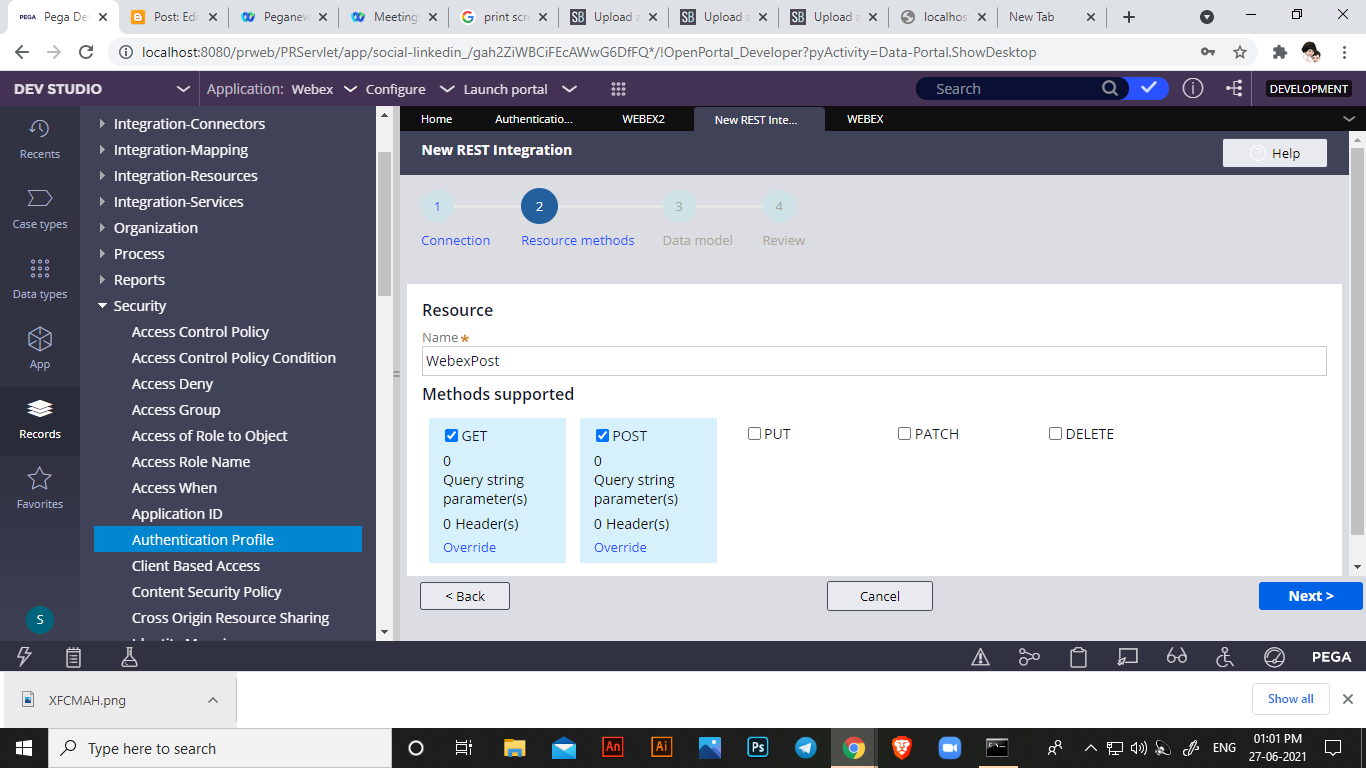Image resolution: width=1366 pixels, height=768 pixels.
Task: Open the Configure menu
Action: tap(409, 89)
